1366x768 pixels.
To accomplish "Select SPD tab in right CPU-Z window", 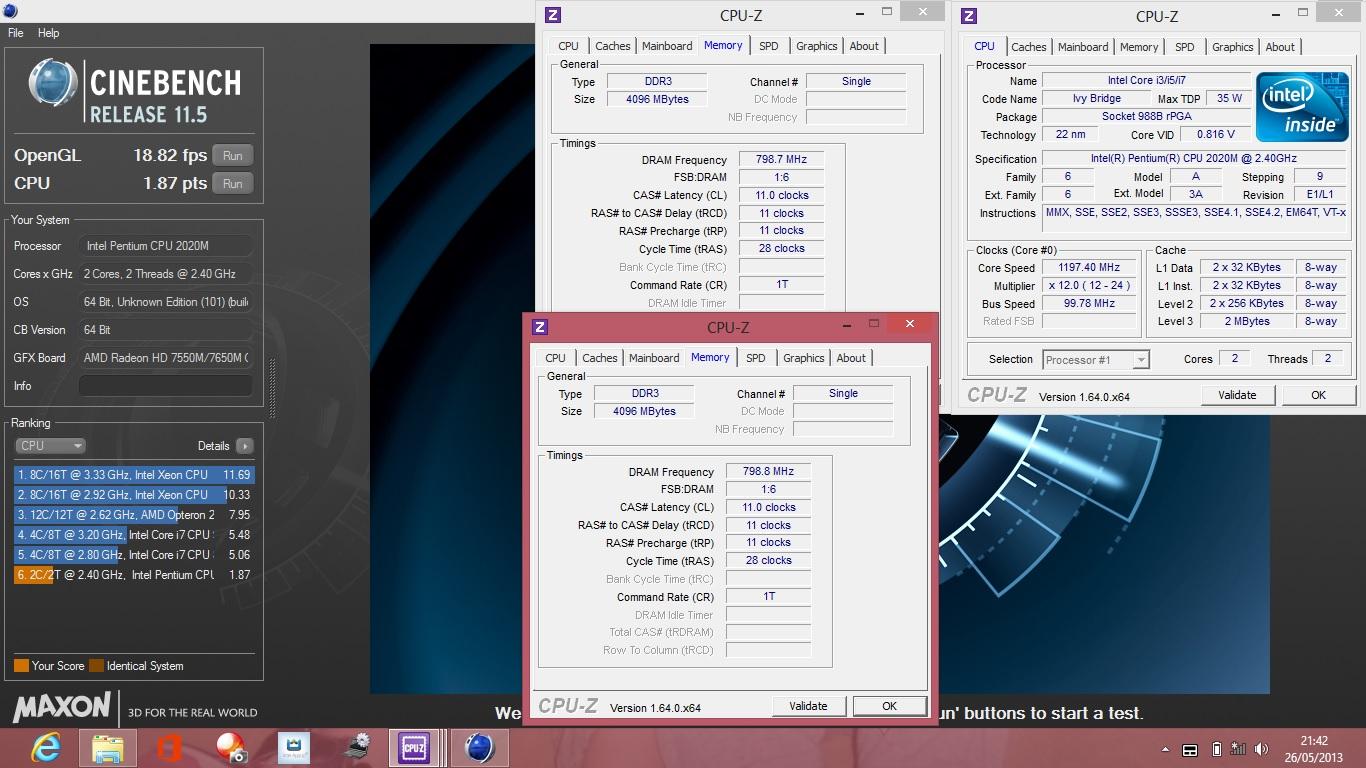I will click(1185, 47).
